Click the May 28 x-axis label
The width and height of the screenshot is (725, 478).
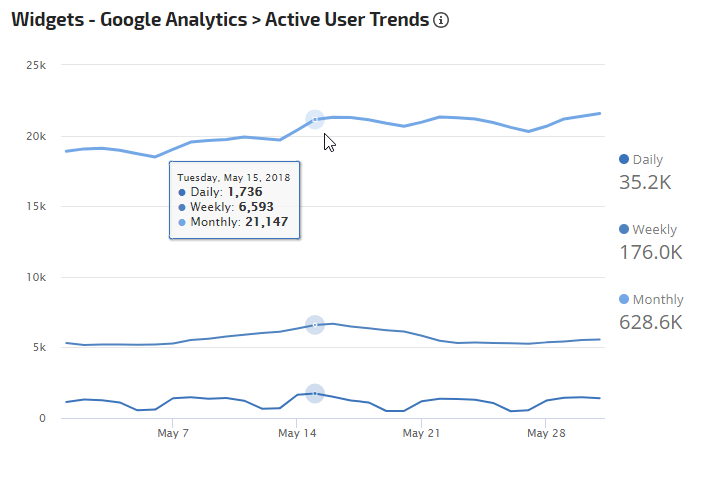click(545, 434)
